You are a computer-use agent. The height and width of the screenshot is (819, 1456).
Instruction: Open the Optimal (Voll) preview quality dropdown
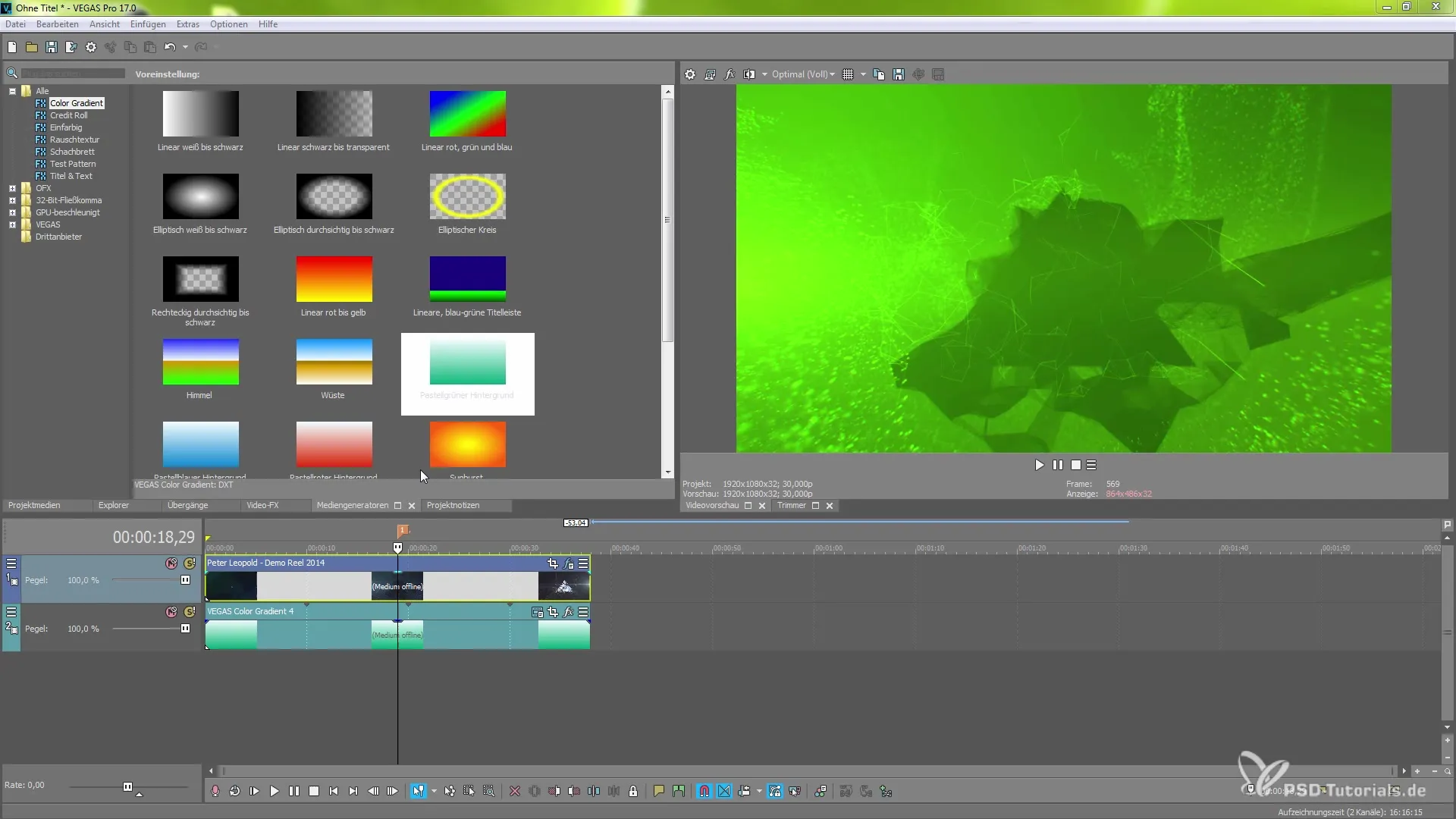(803, 74)
